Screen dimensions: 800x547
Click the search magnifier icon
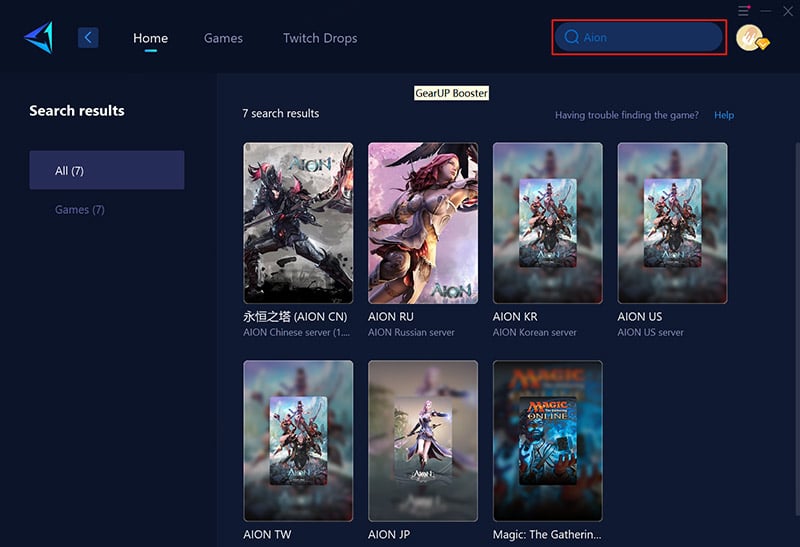[571, 37]
